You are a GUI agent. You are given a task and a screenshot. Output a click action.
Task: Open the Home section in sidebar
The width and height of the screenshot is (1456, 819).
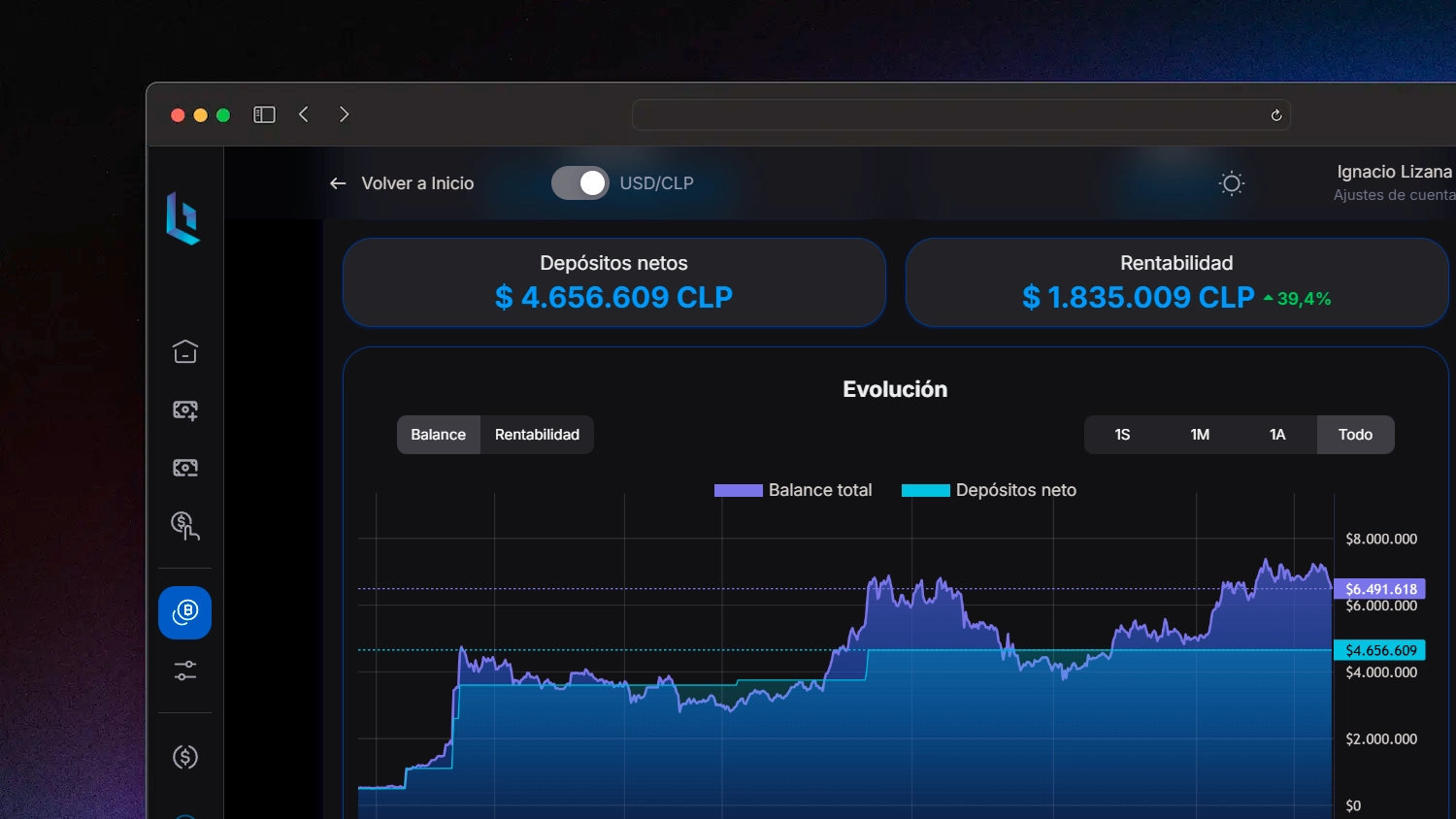(184, 351)
